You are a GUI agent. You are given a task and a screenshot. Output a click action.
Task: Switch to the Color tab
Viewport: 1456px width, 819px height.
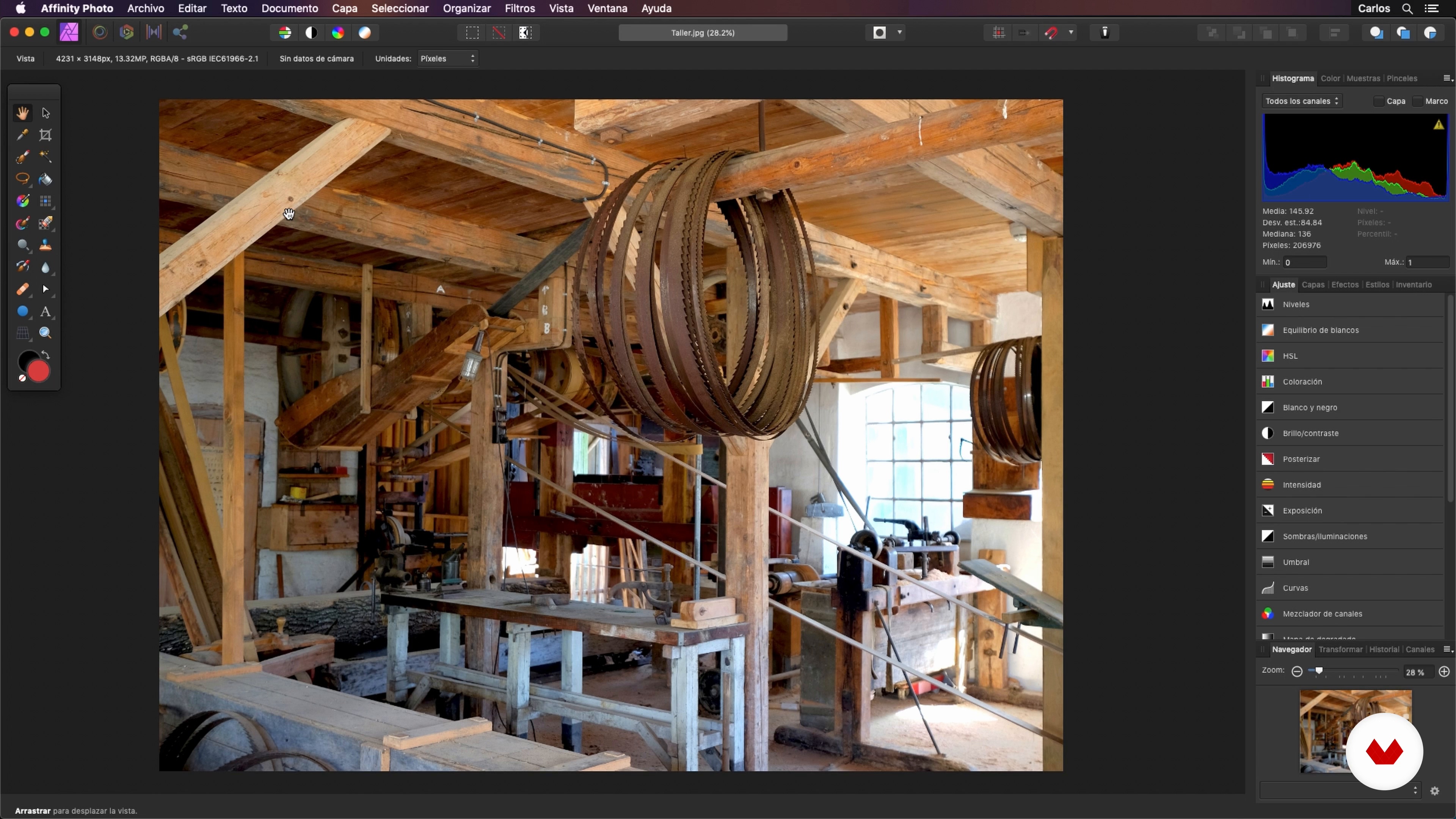(1330, 78)
